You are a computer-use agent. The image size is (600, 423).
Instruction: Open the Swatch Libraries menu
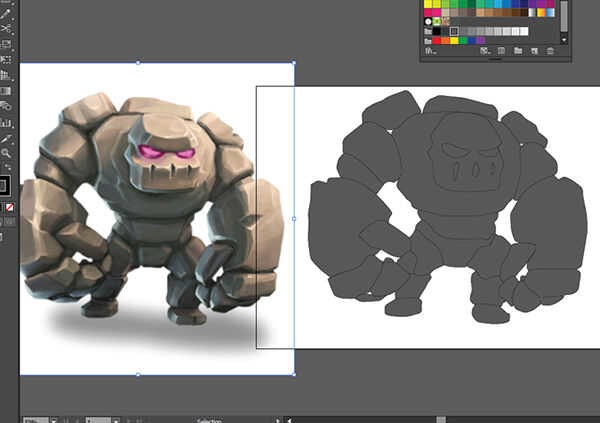pos(430,51)
